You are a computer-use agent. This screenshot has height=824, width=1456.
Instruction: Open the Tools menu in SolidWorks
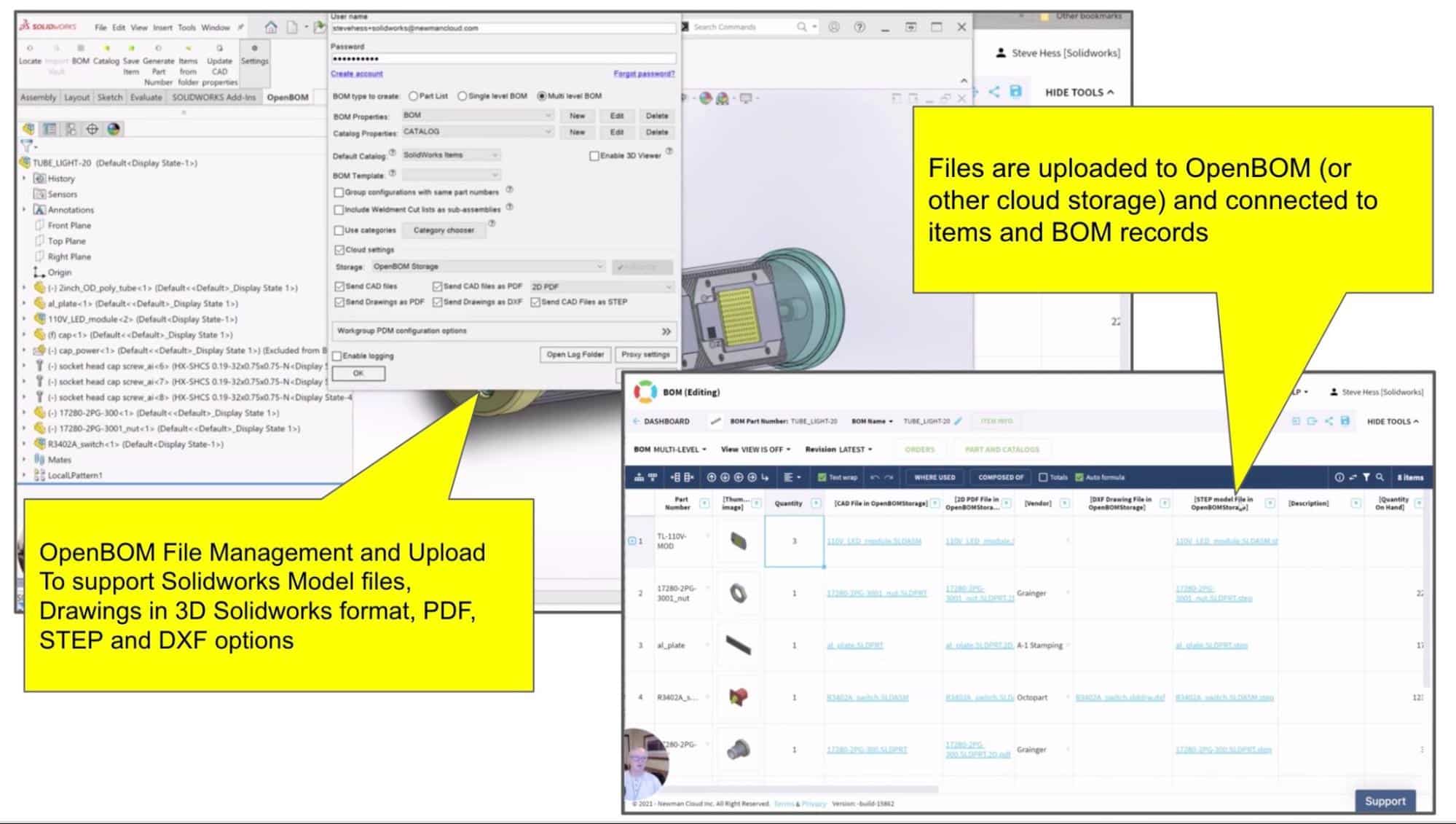(x=186, y=28)
